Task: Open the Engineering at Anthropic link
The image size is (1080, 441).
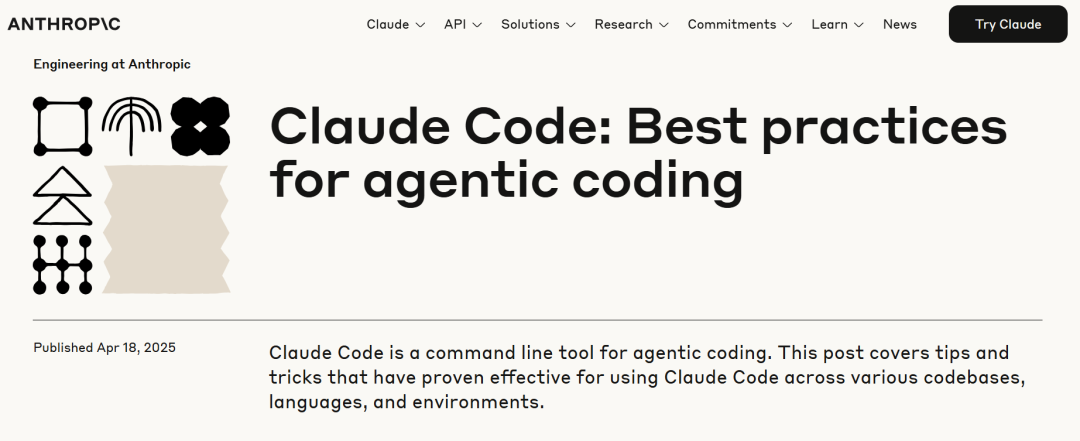Action: 112,64
